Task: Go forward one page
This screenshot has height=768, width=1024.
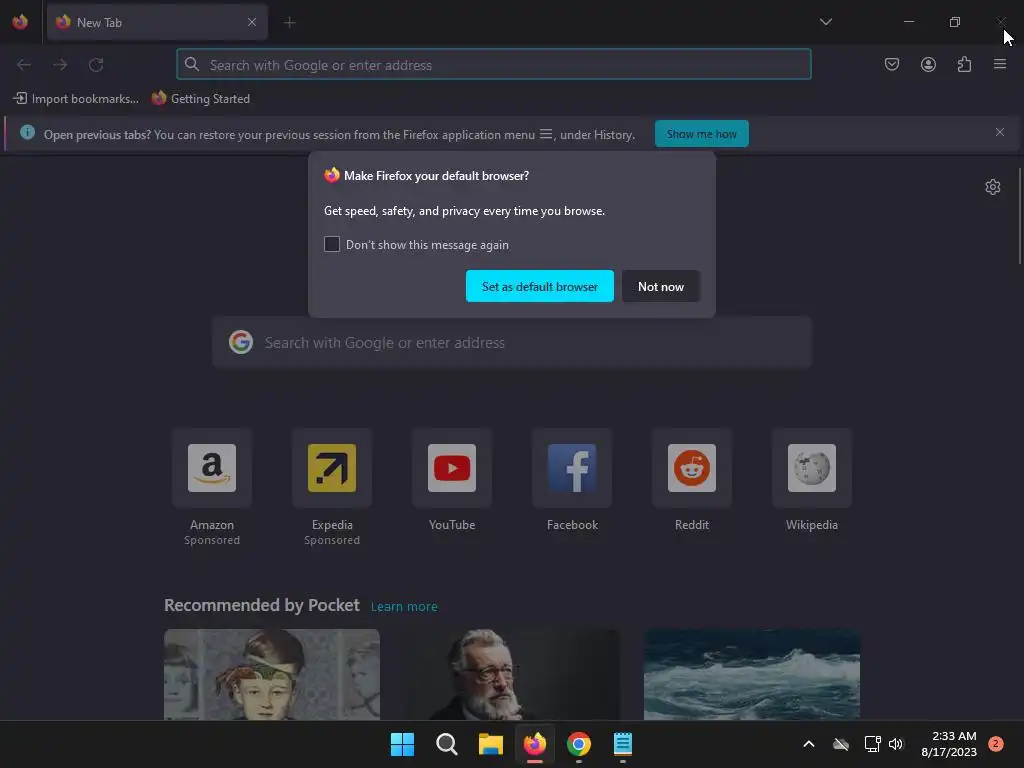Action: coord(60,65)
